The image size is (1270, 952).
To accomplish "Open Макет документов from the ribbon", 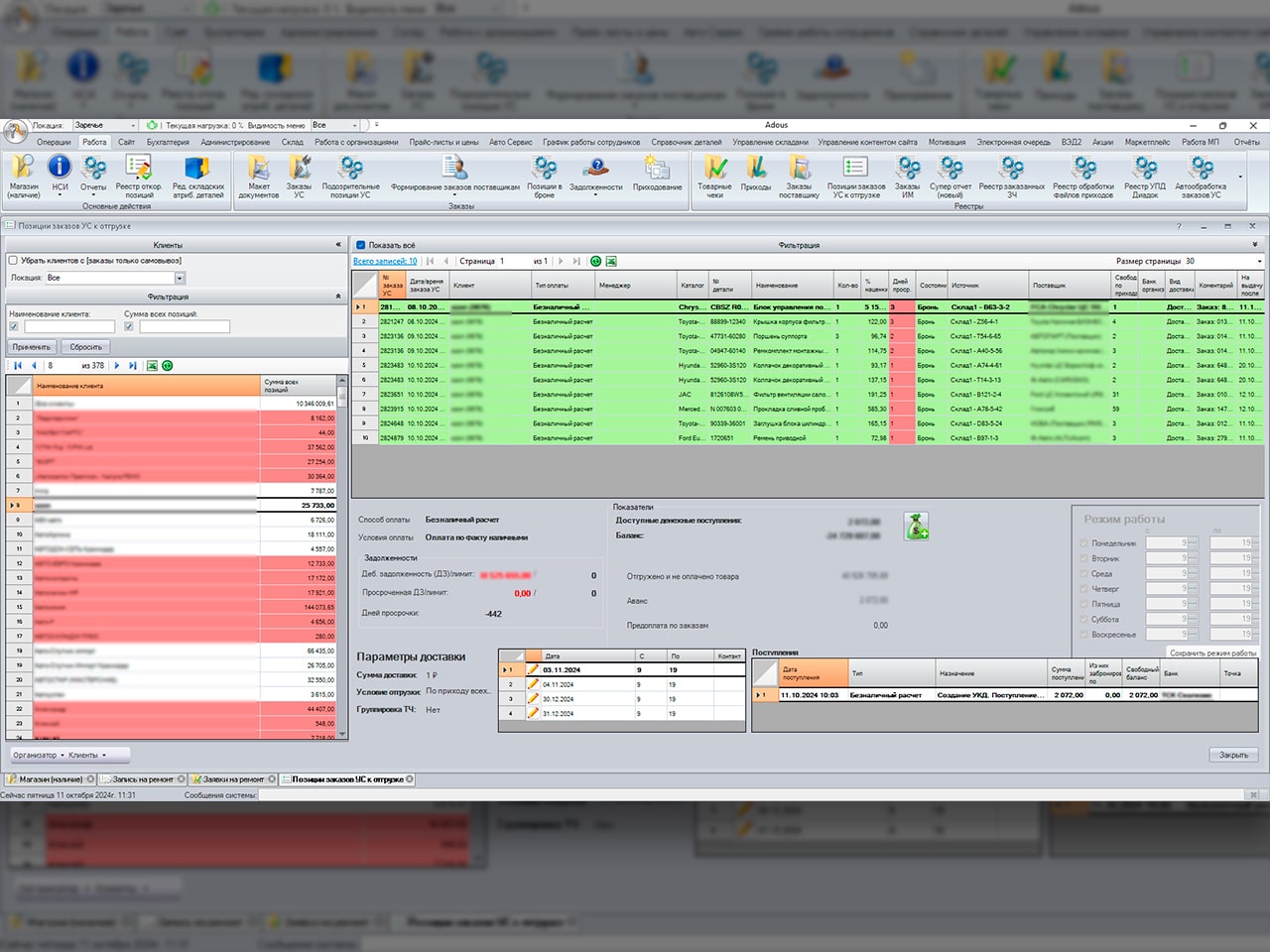I will click(x=259, y=177).
